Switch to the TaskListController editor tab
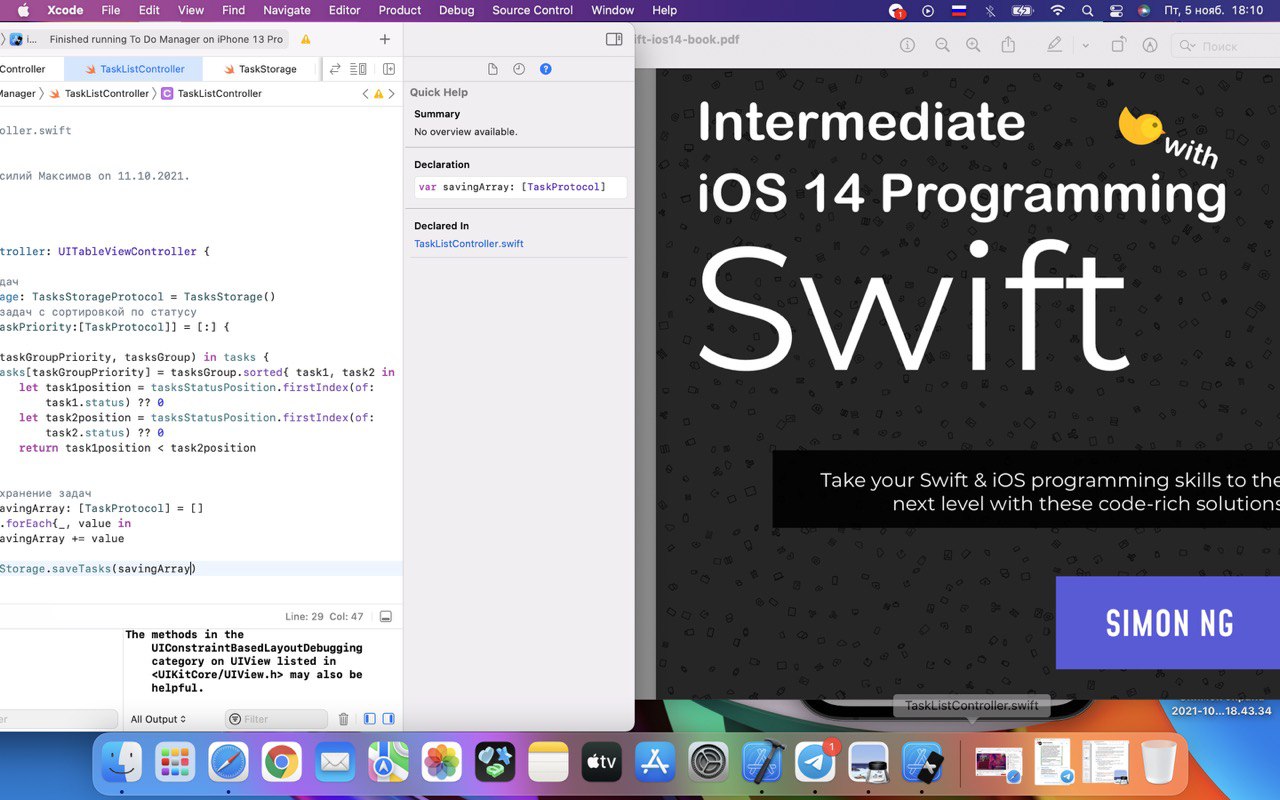 [134, 69]
